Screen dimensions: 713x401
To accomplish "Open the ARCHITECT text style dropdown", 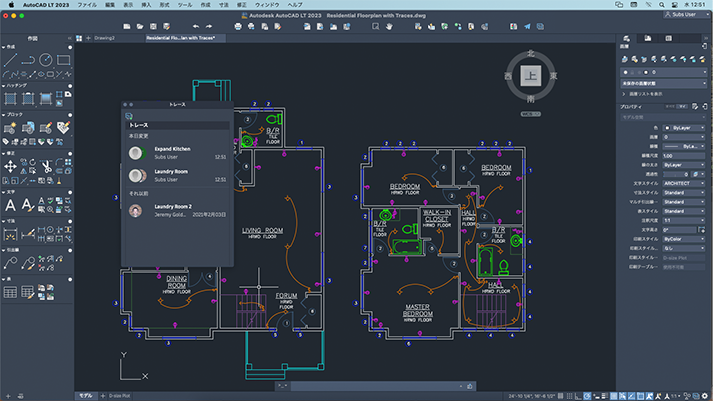I will [x=684, y=183].
